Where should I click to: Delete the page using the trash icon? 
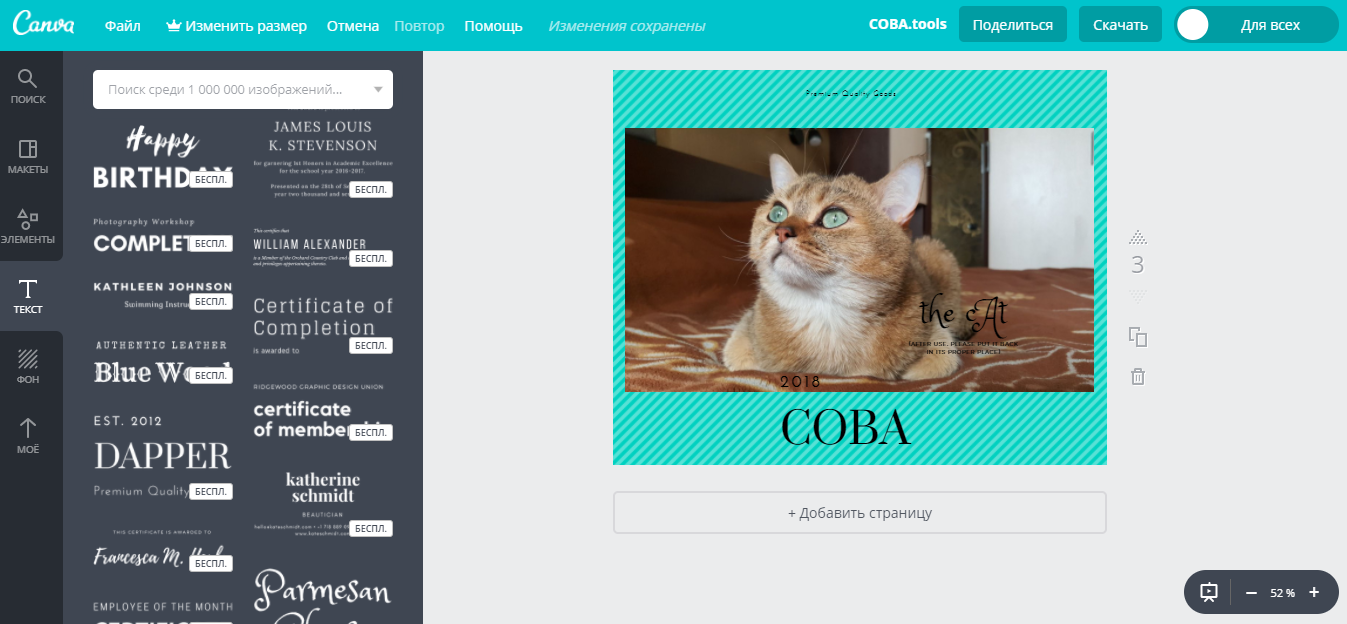coord(1138,377)
